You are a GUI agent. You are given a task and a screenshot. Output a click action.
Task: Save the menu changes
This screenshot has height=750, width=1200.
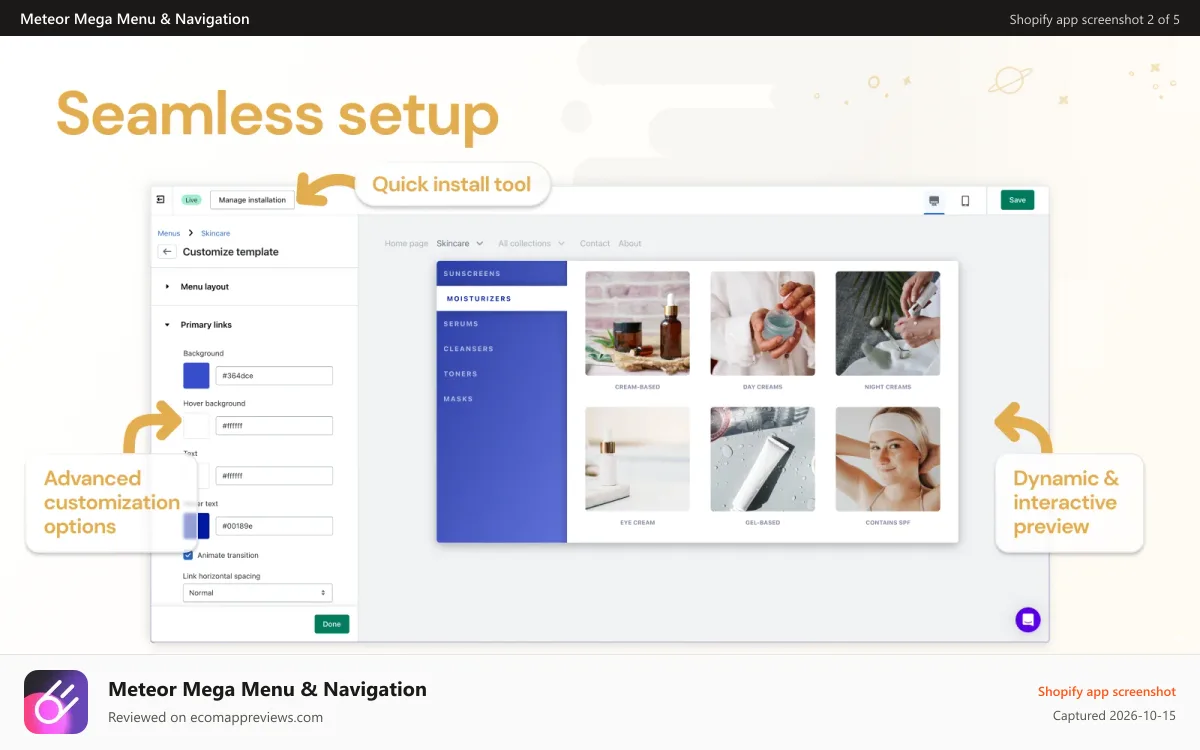click(1017, 200)
